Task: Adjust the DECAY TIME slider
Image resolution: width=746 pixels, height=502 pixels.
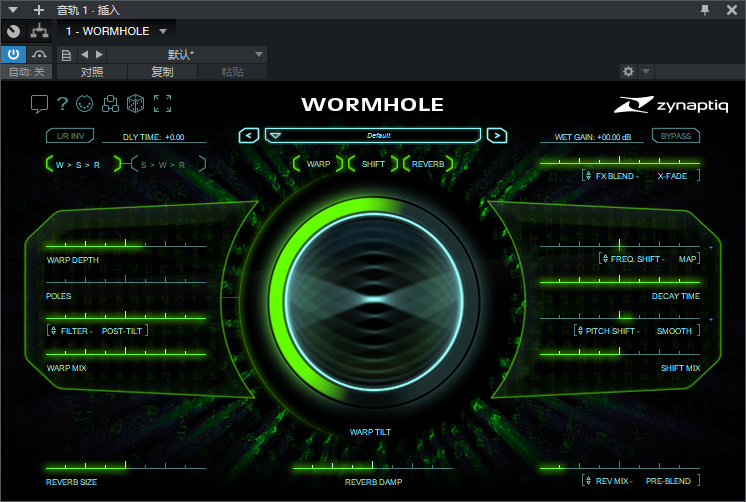Action: click(619, 282)
